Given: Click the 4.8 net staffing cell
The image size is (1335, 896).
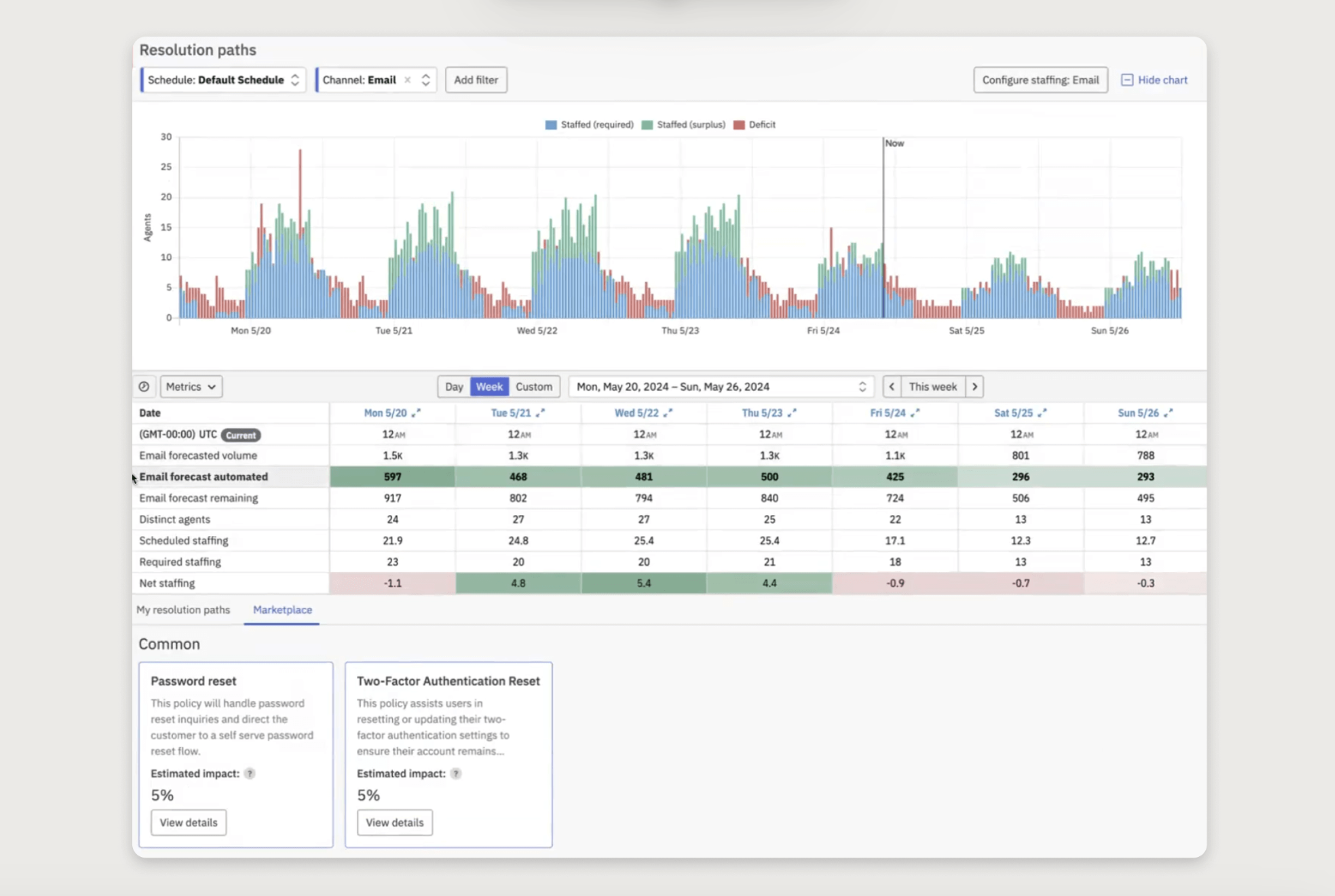Looking at the screenshot, I should coord(518,583).
